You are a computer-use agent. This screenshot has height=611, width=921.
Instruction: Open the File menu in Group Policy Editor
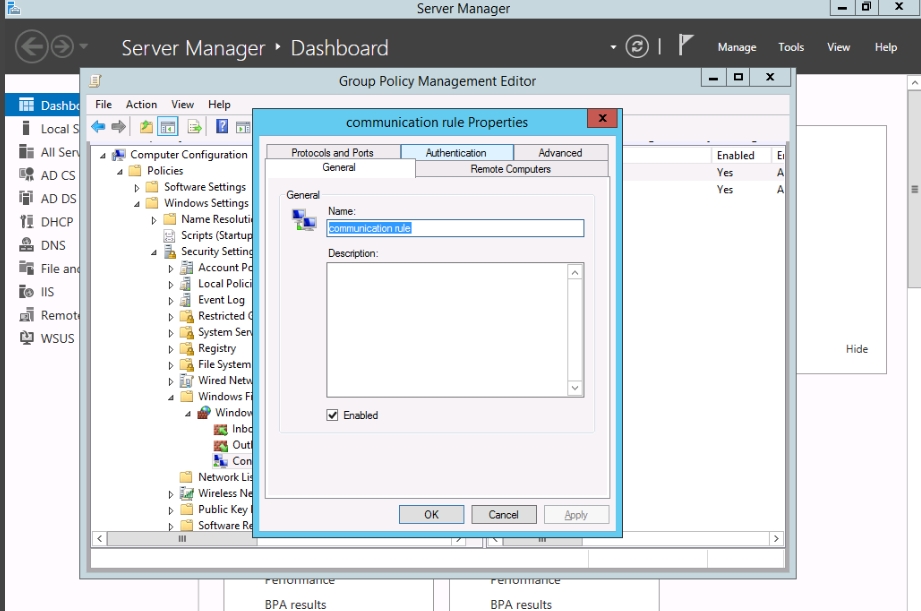click(103, 104)
